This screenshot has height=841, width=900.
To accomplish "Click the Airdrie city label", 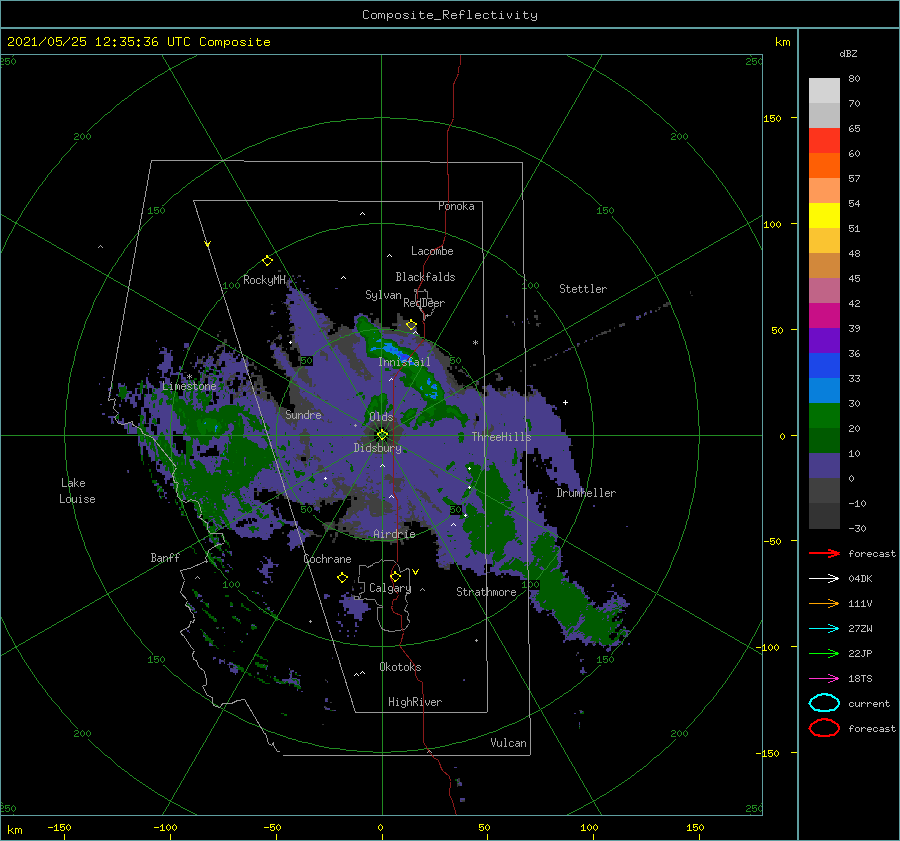I will (394, 534).
